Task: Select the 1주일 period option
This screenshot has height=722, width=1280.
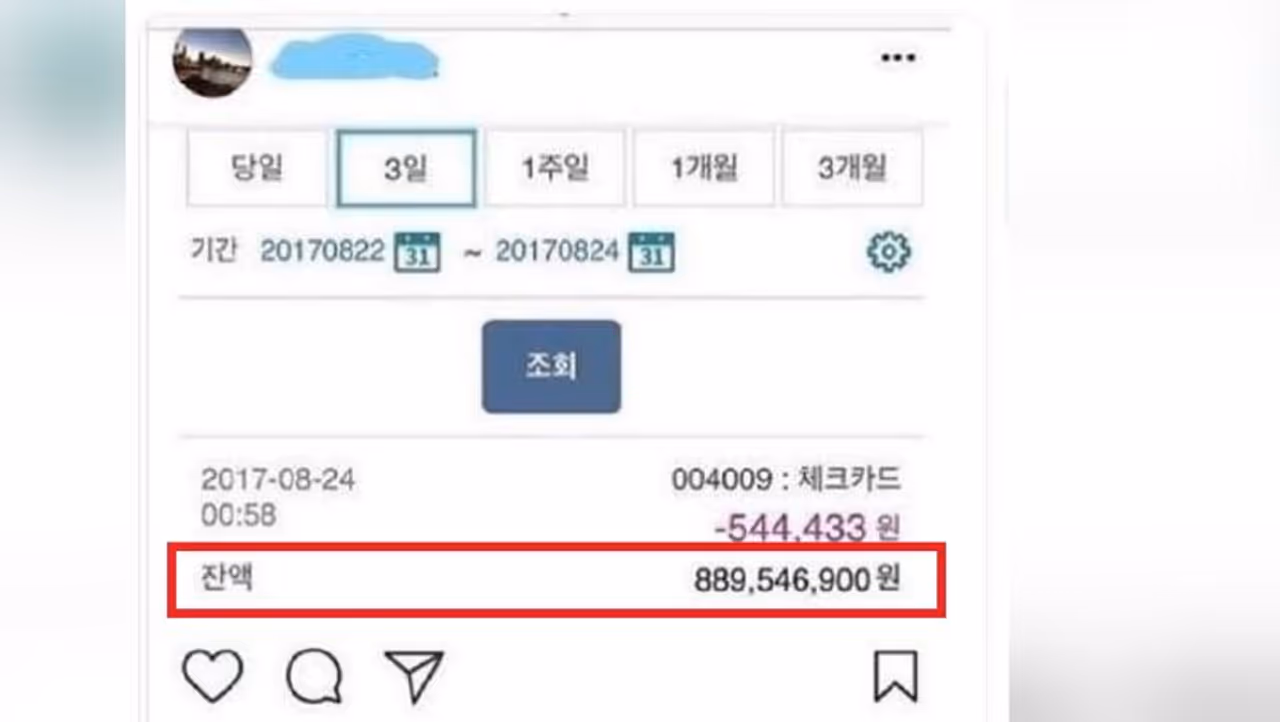Action: click(555, 168)
